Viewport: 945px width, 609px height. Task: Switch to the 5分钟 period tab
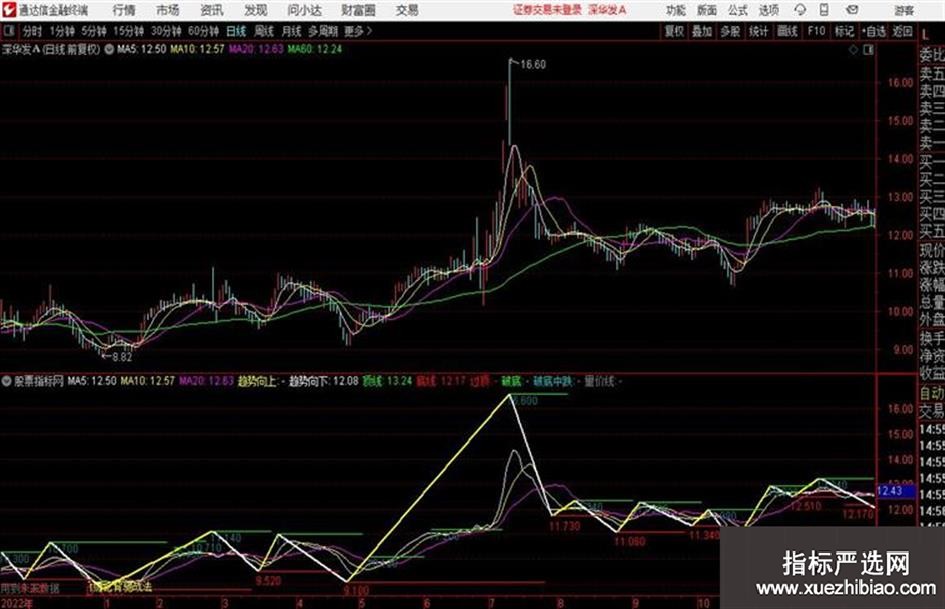pos(93,31)
